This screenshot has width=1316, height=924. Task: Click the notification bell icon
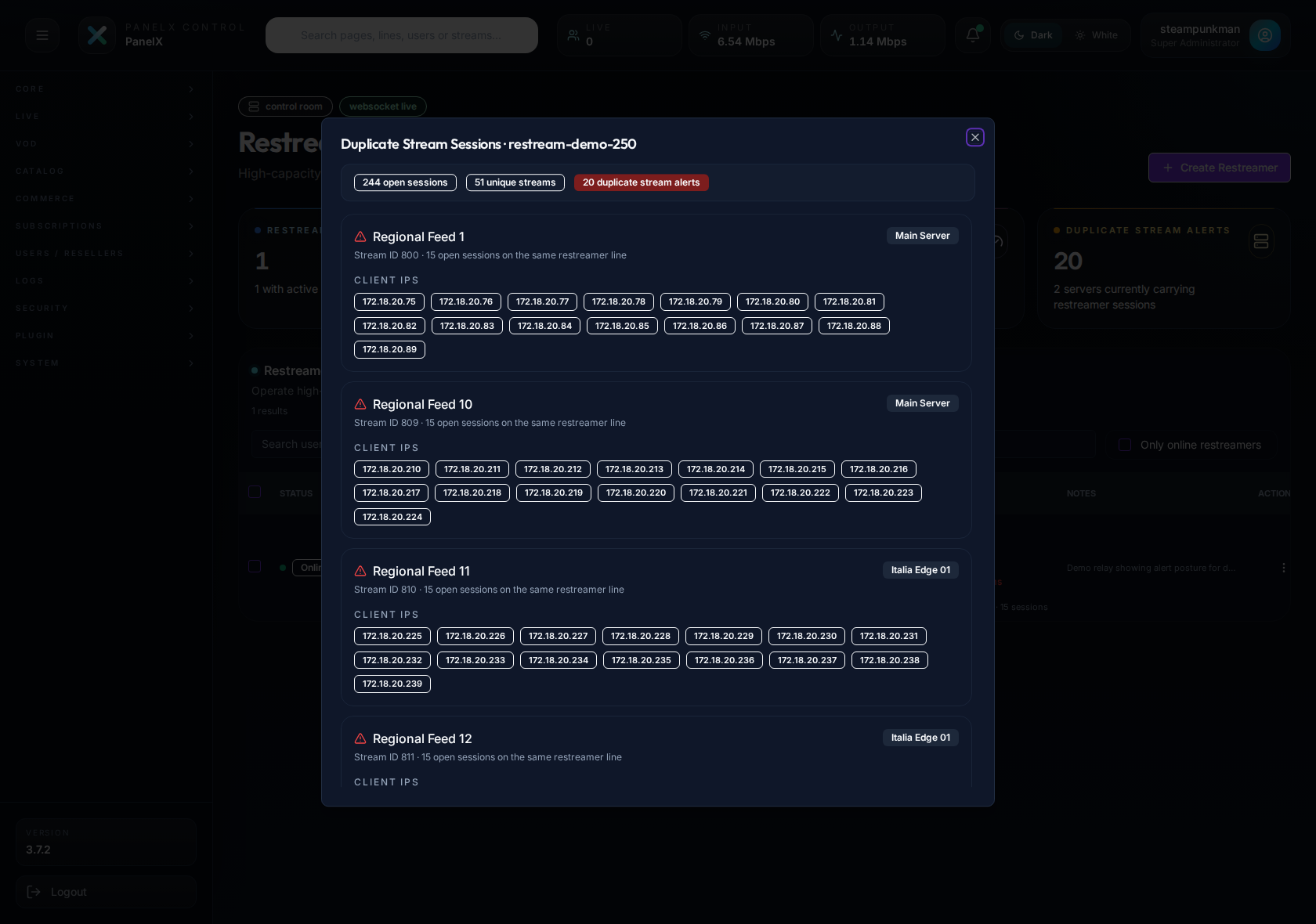(971, 34)
